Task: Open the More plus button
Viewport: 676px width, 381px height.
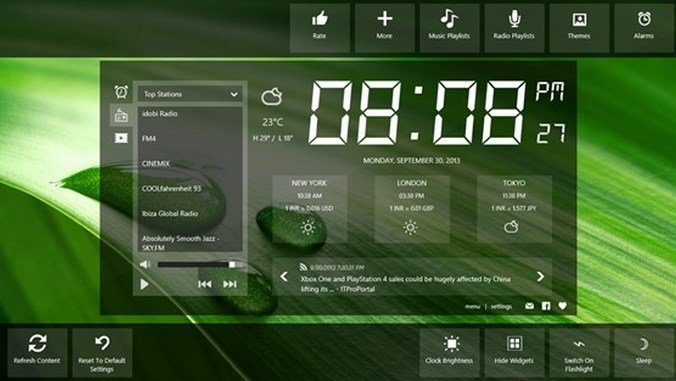Action: coord(385,28)
